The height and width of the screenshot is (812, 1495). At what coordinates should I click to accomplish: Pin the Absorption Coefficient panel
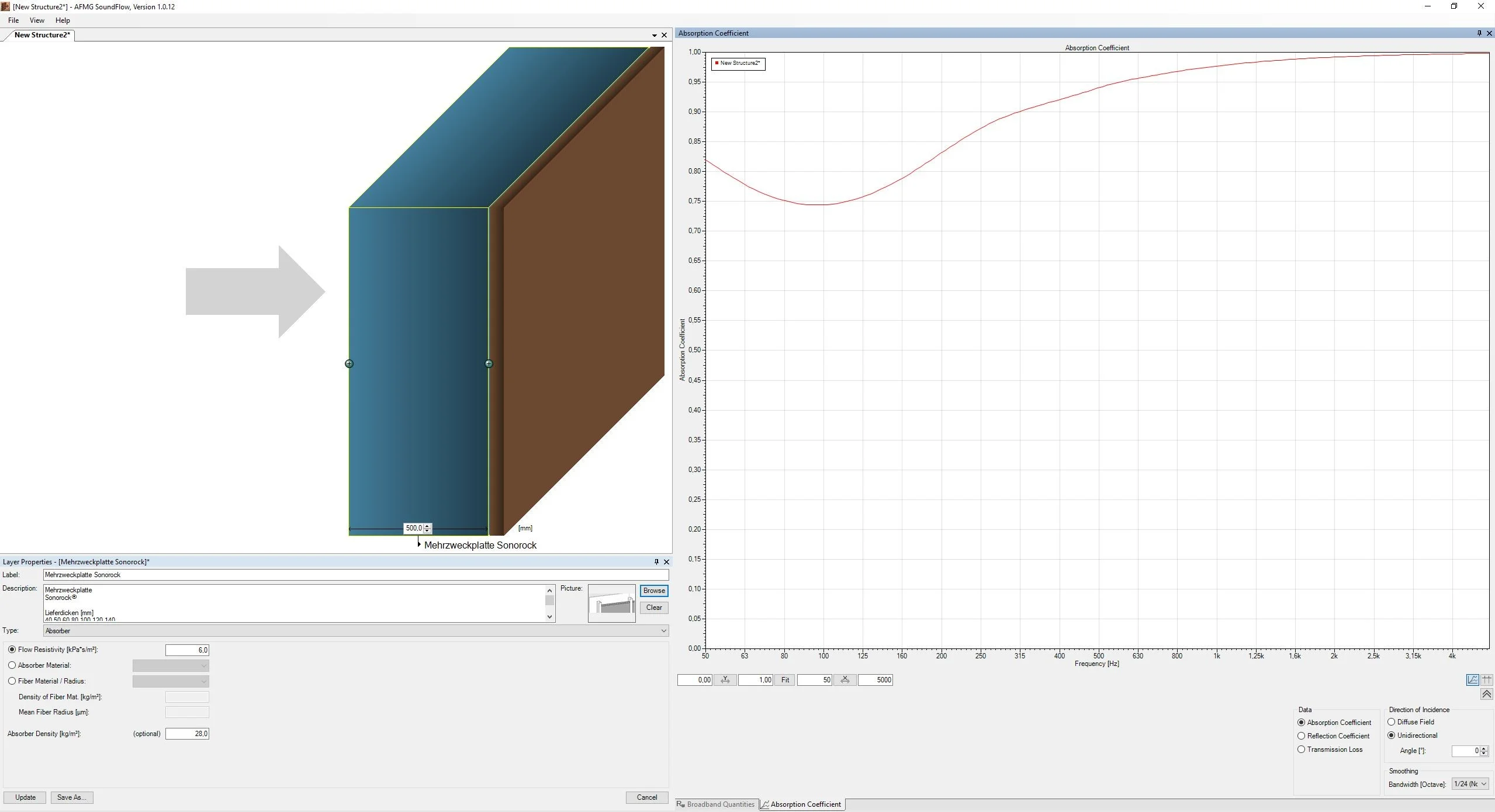[1479, 33]
